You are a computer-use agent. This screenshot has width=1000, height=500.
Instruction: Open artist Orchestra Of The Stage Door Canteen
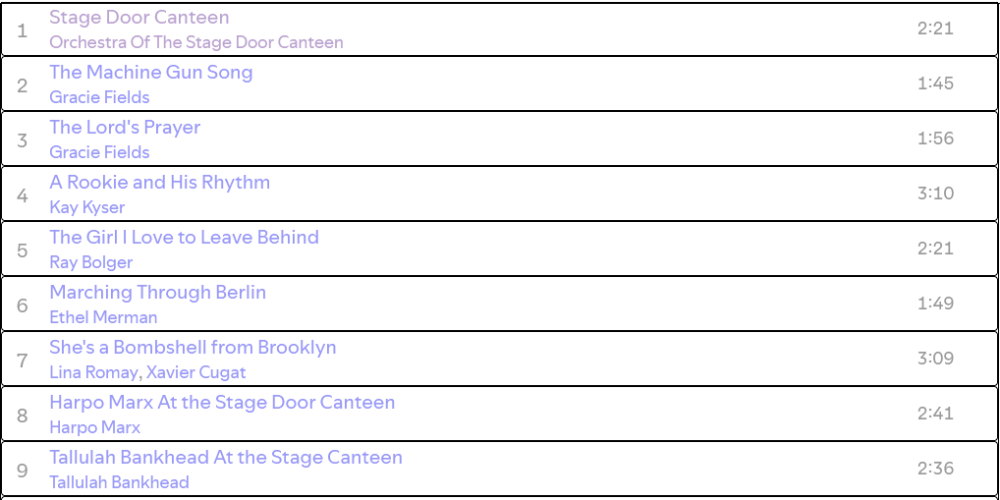[x=196, y=43]
